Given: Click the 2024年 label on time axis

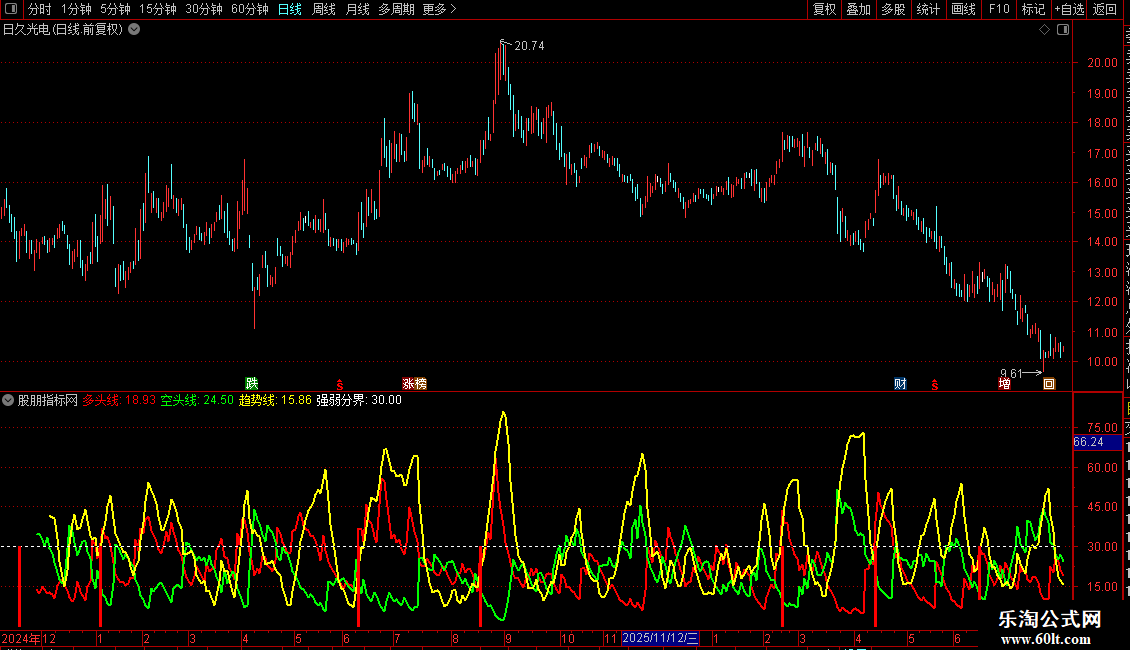Looking at the screenshot, I should (x=21, y=638).
